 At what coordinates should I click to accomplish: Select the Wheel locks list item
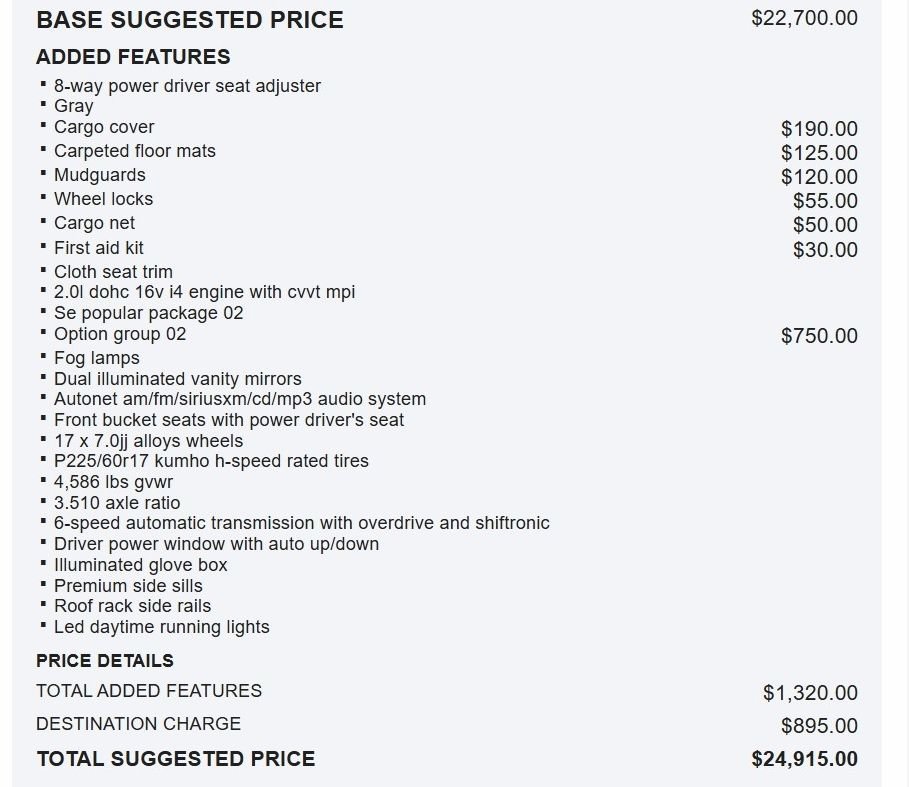click(x=104, y=199)
